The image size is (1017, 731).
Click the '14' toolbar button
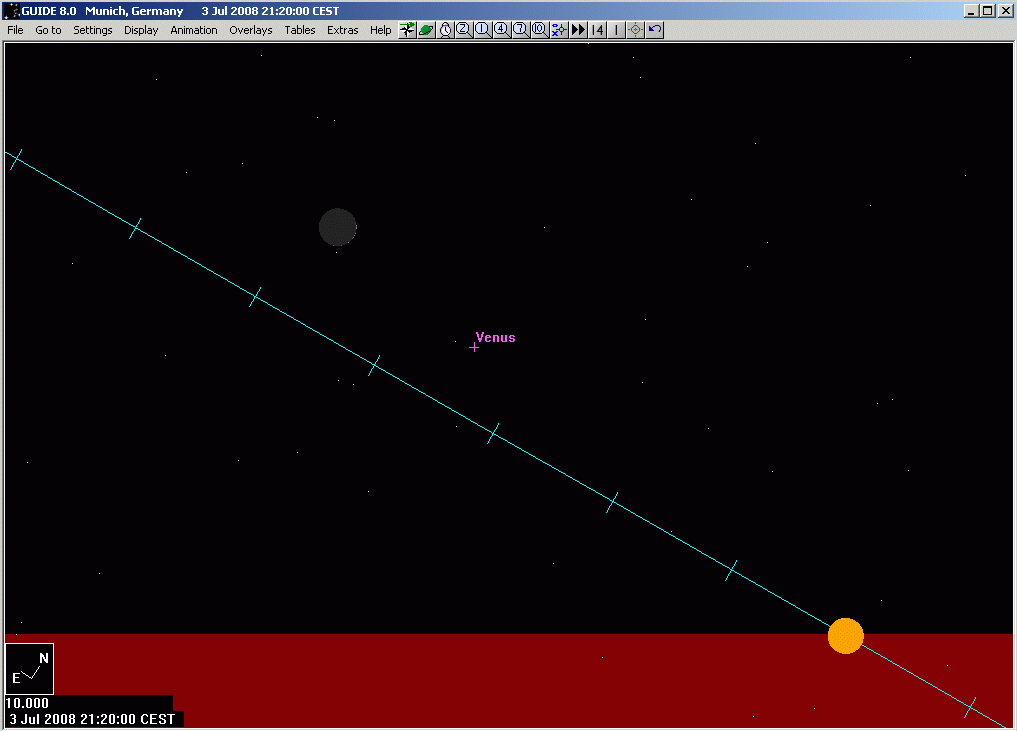[597, 30]
